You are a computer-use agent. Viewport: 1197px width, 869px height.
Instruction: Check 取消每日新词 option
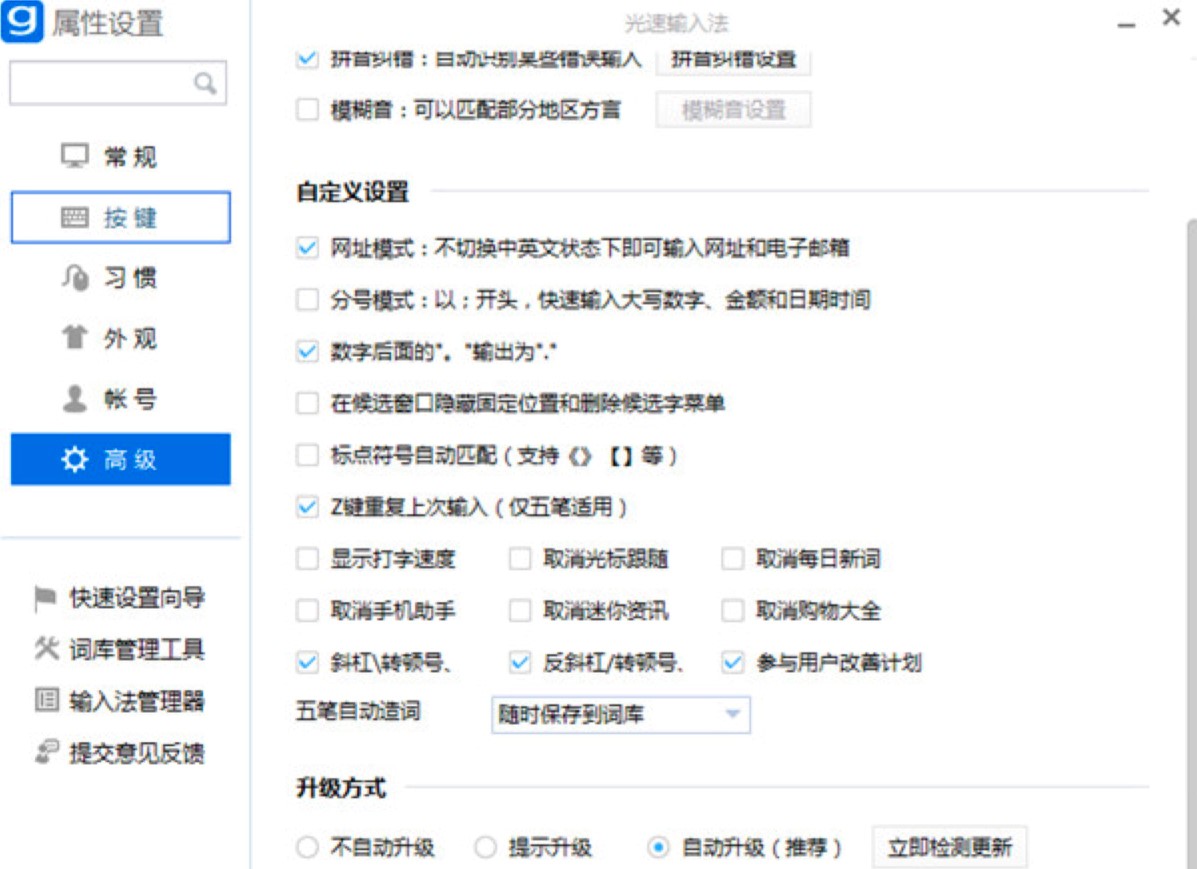733,559
